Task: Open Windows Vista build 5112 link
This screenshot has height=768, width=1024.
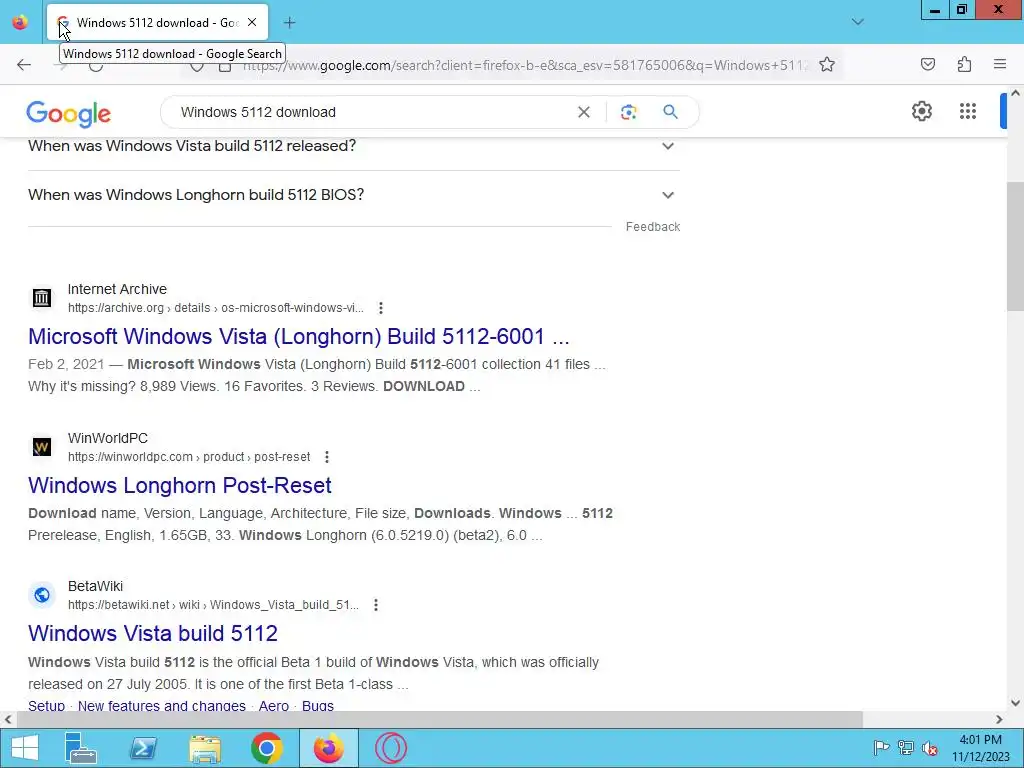Action: click(x=153, y=633)
